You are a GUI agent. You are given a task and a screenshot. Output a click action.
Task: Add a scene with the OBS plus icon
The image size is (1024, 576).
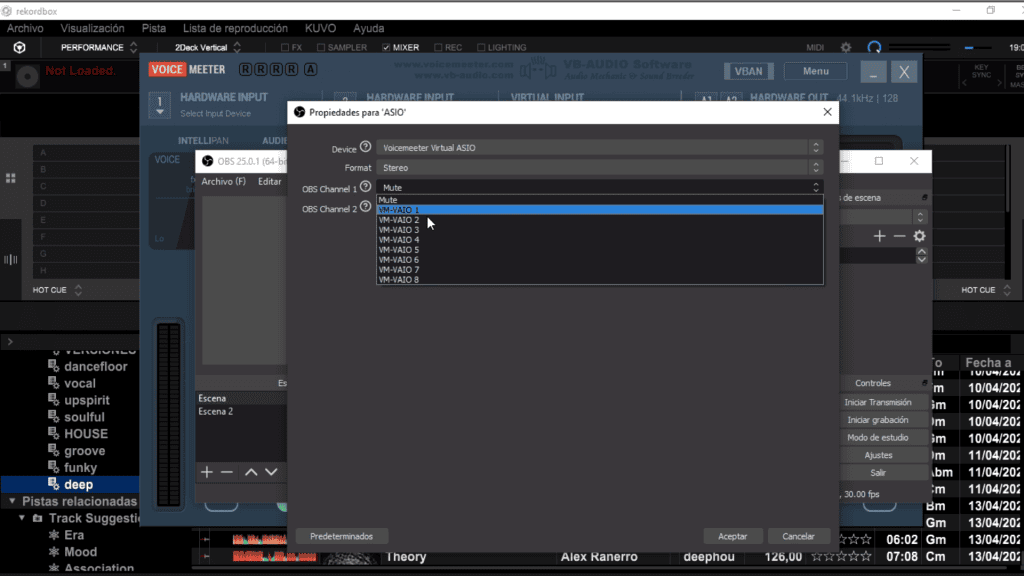(x=206, y=472)
